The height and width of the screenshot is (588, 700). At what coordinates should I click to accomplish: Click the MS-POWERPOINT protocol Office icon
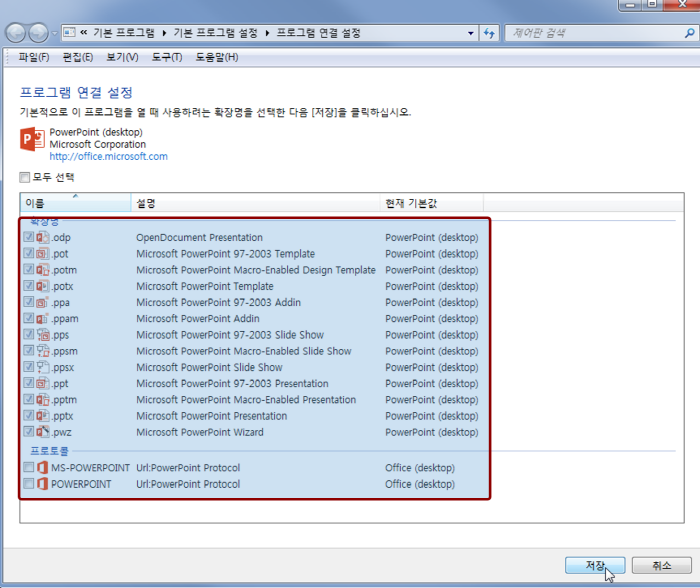pyautogui.click(x=42, y=467)
